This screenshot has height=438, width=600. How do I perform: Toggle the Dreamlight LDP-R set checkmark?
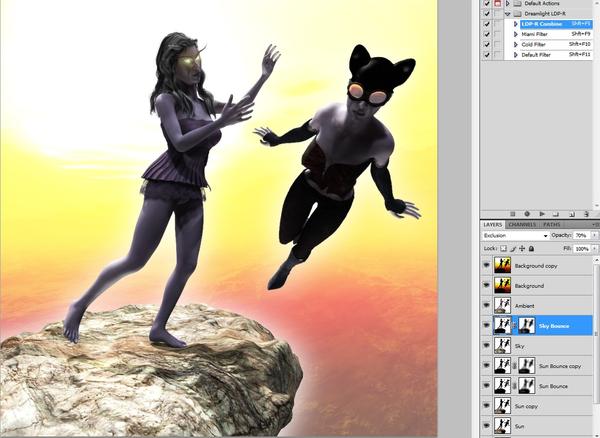click(487, 14)
